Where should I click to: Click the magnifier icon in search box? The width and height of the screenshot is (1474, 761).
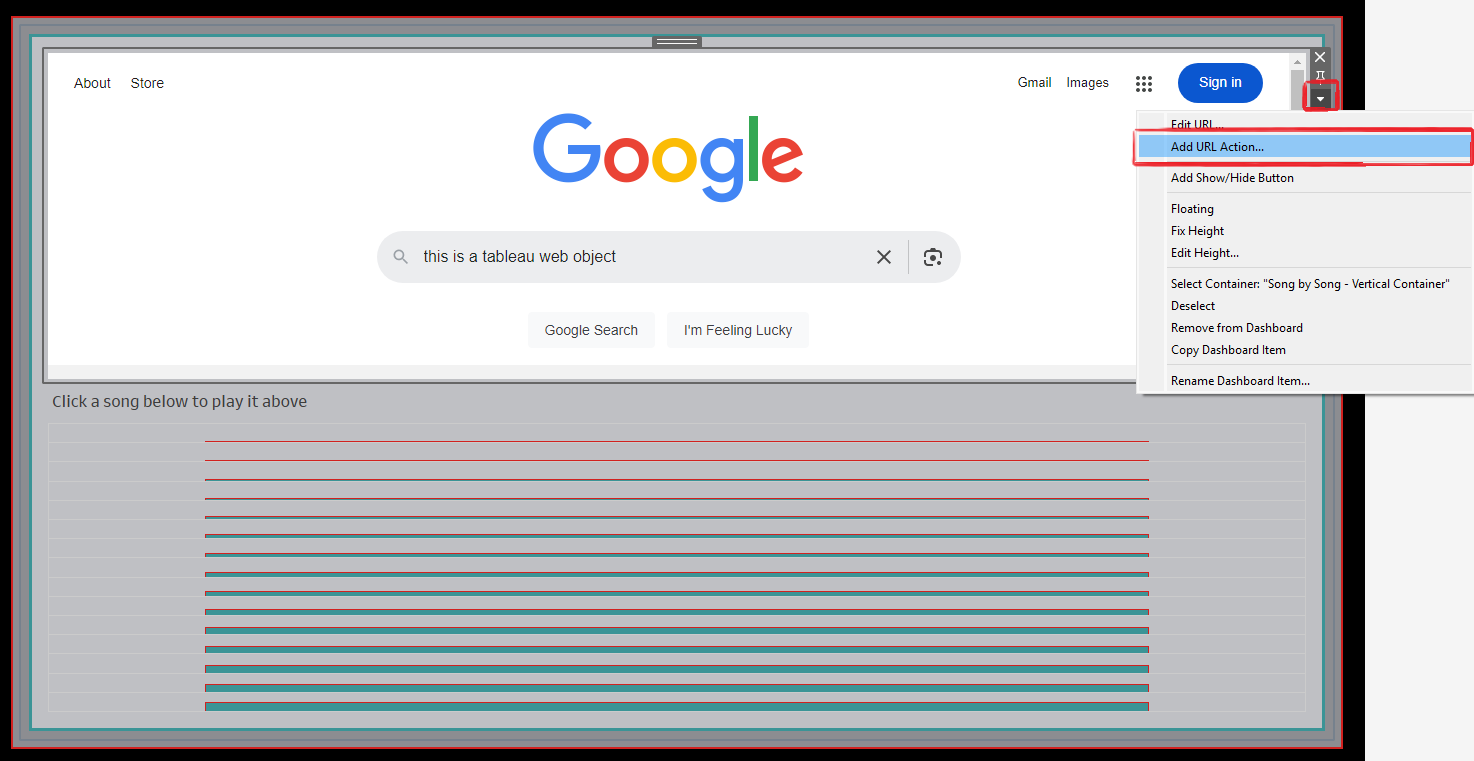401,257
